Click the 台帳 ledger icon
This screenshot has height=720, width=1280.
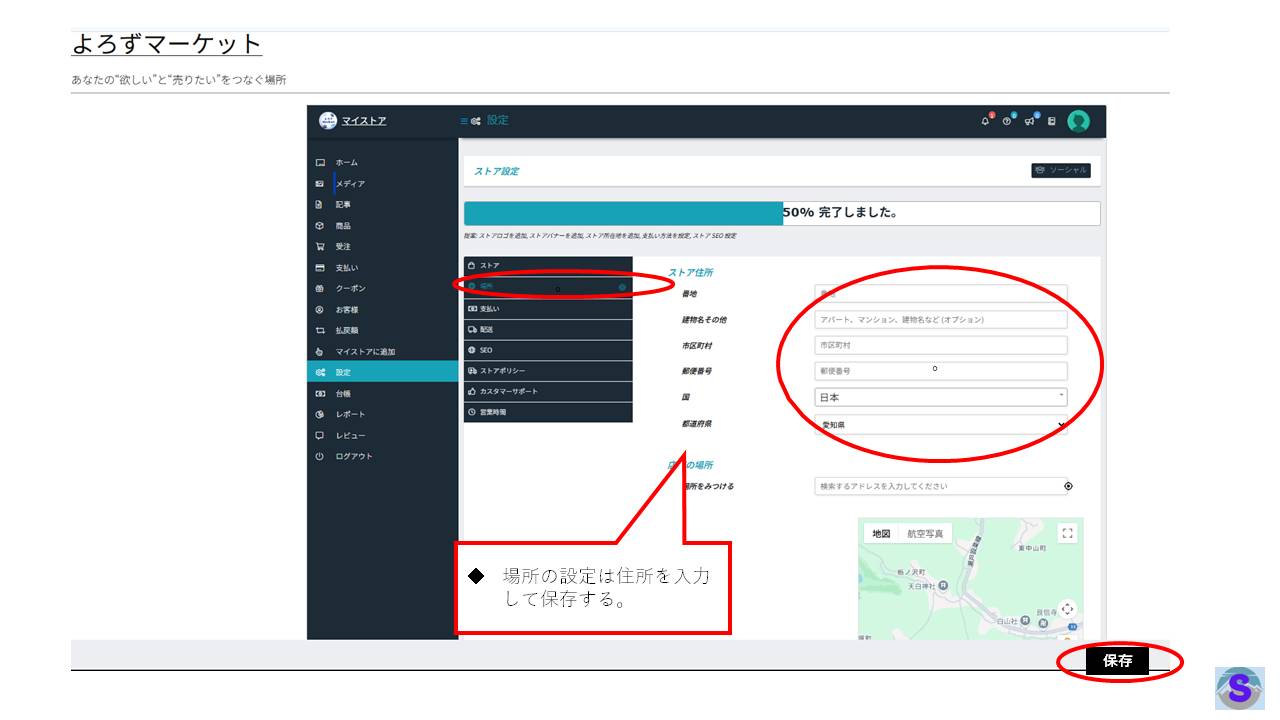coord(320,394)
